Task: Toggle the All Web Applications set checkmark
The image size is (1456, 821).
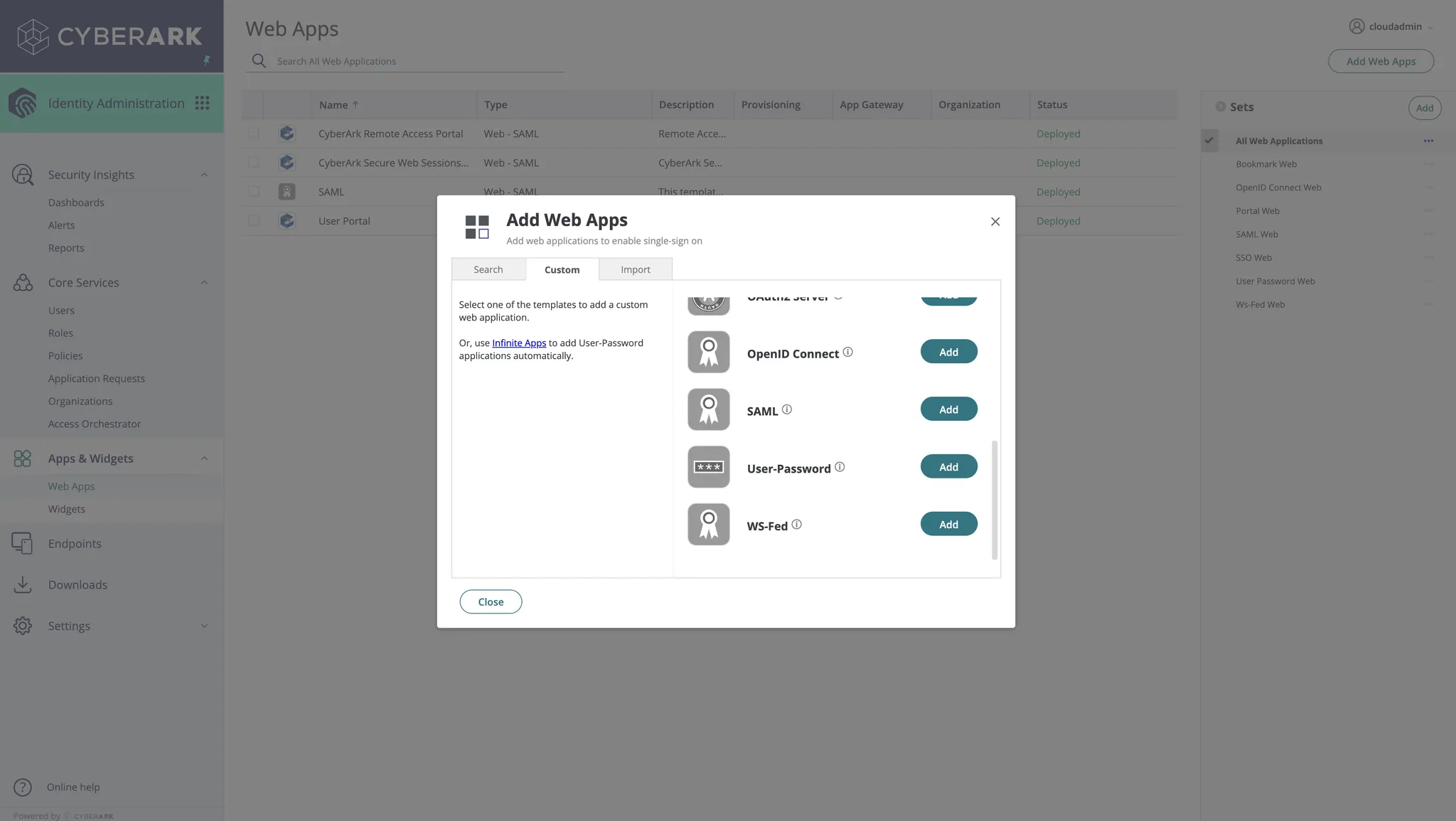Action: pos(1209,141)
